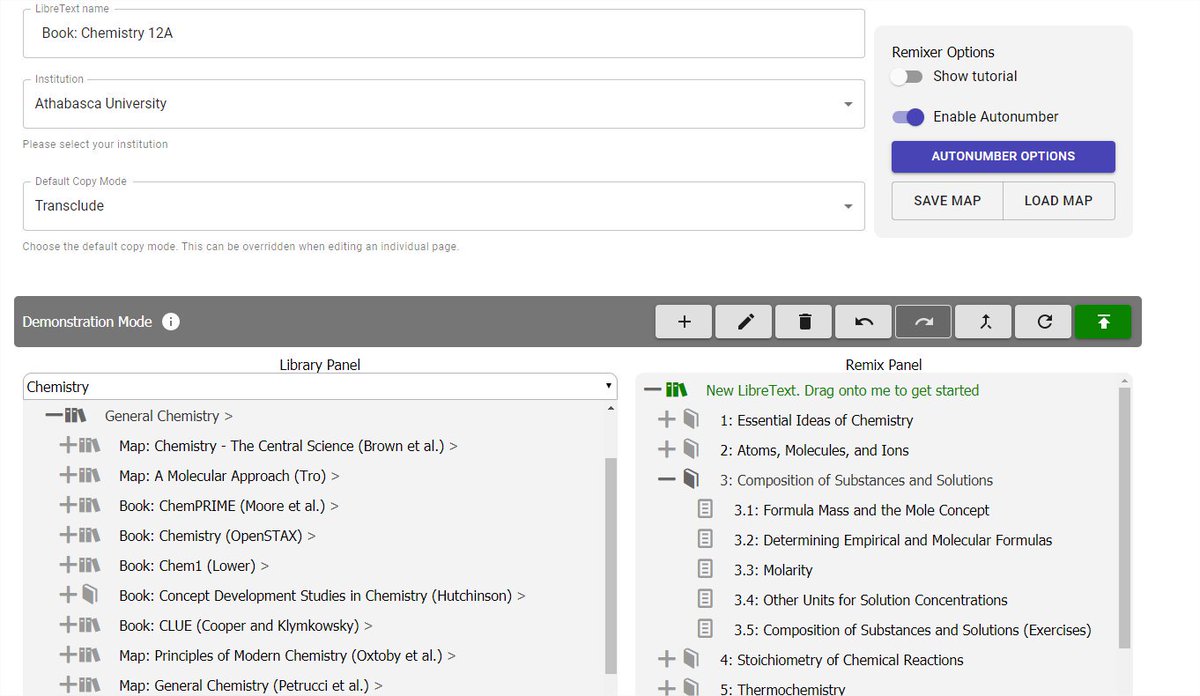The height and width of the screenshot is (696, 1200).
Task: Open the Institution dropdown
Action: (848, 103)
